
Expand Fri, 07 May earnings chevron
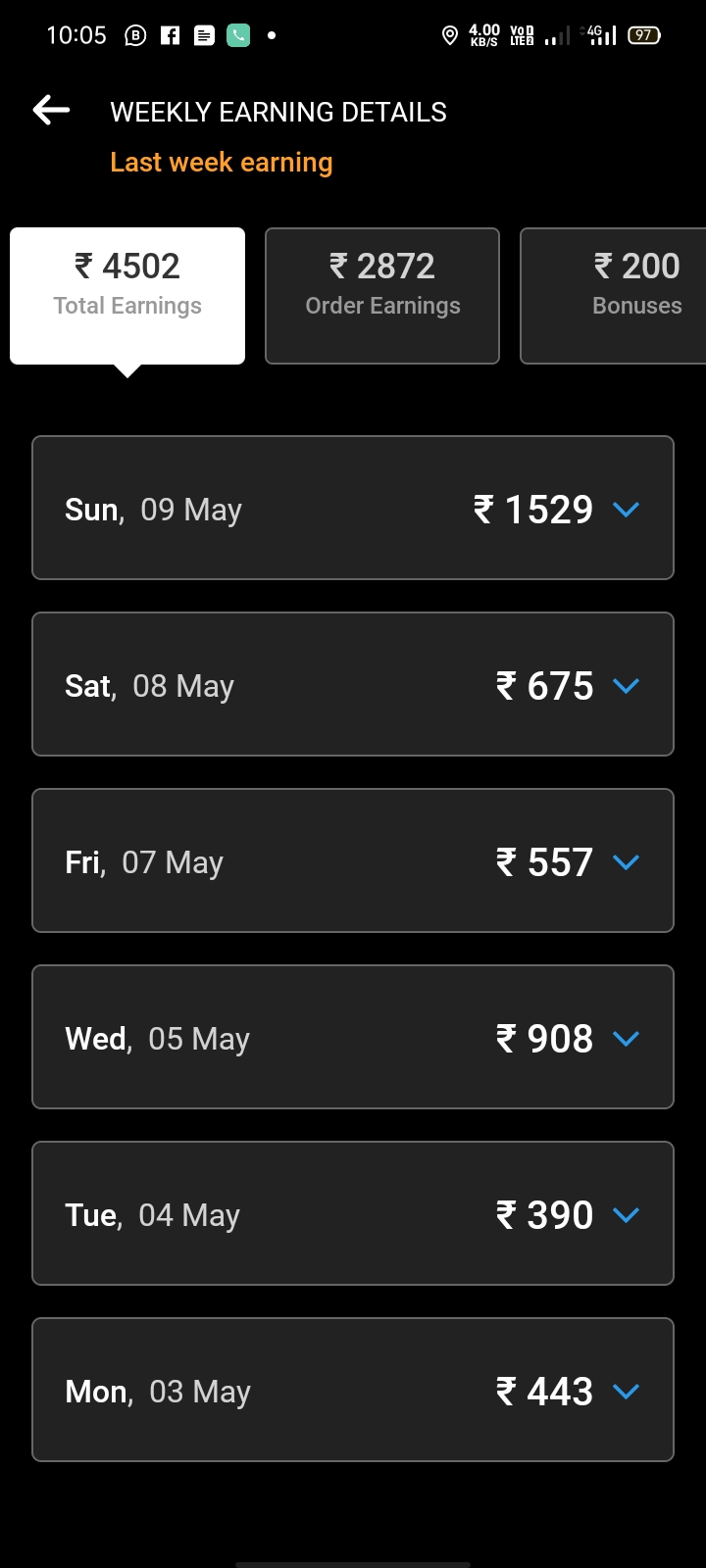pyautogui.click(x=626, y=861)
